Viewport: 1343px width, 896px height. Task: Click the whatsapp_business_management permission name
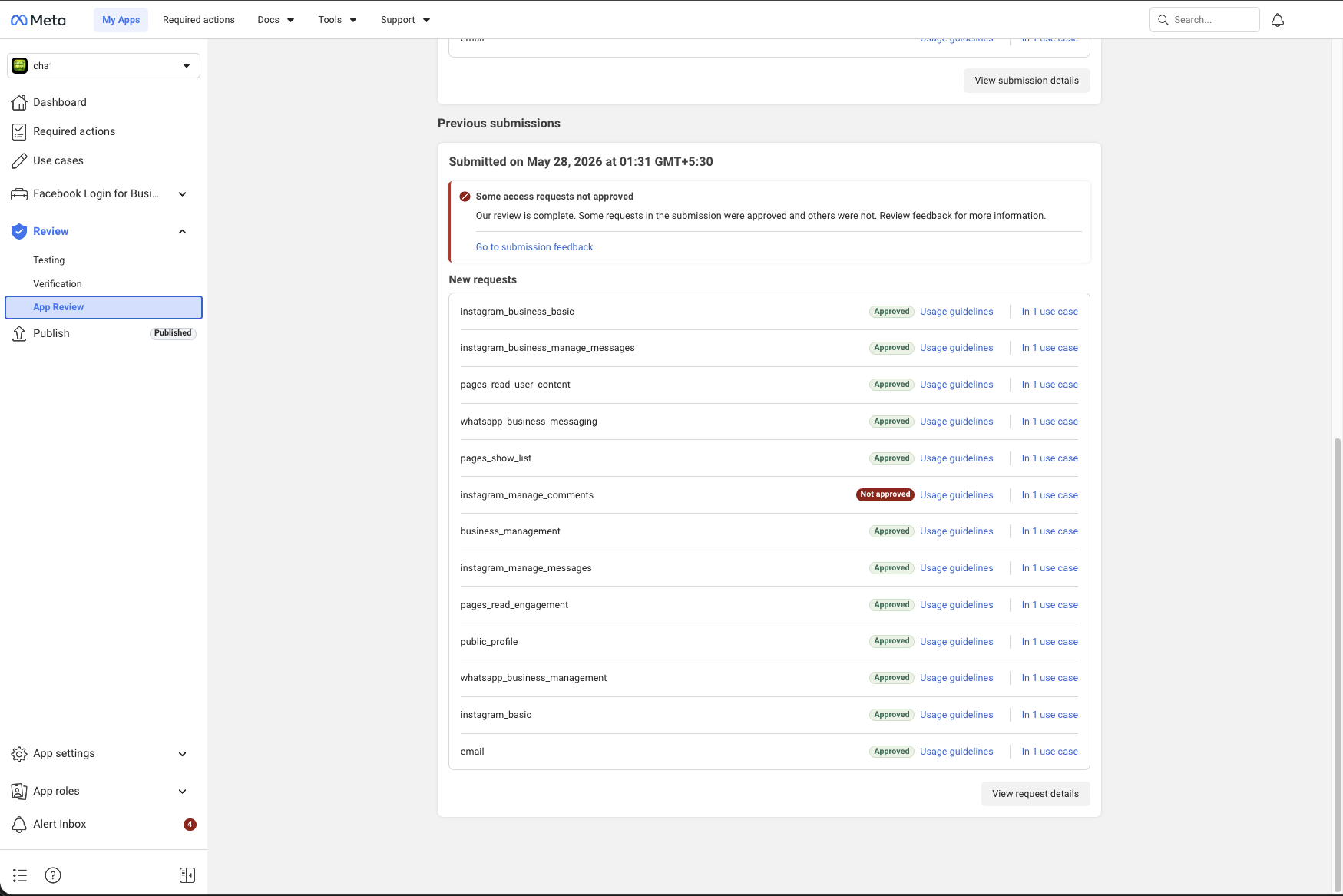coord(534,678)
